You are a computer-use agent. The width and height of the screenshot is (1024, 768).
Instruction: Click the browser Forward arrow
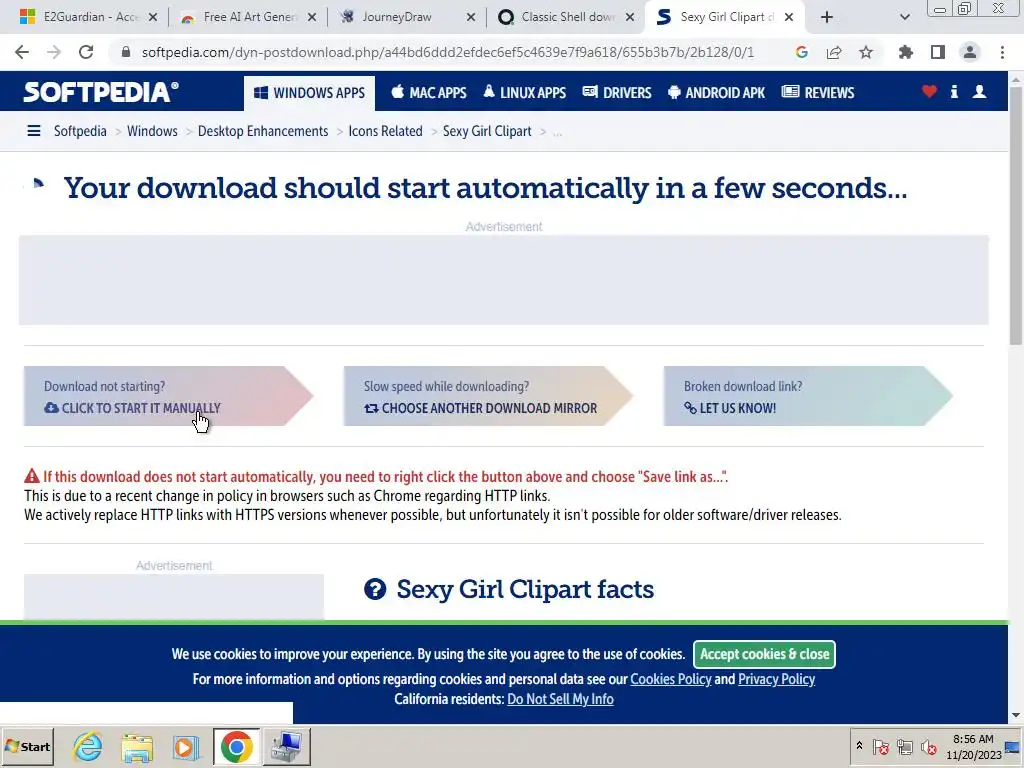(54, 52)
